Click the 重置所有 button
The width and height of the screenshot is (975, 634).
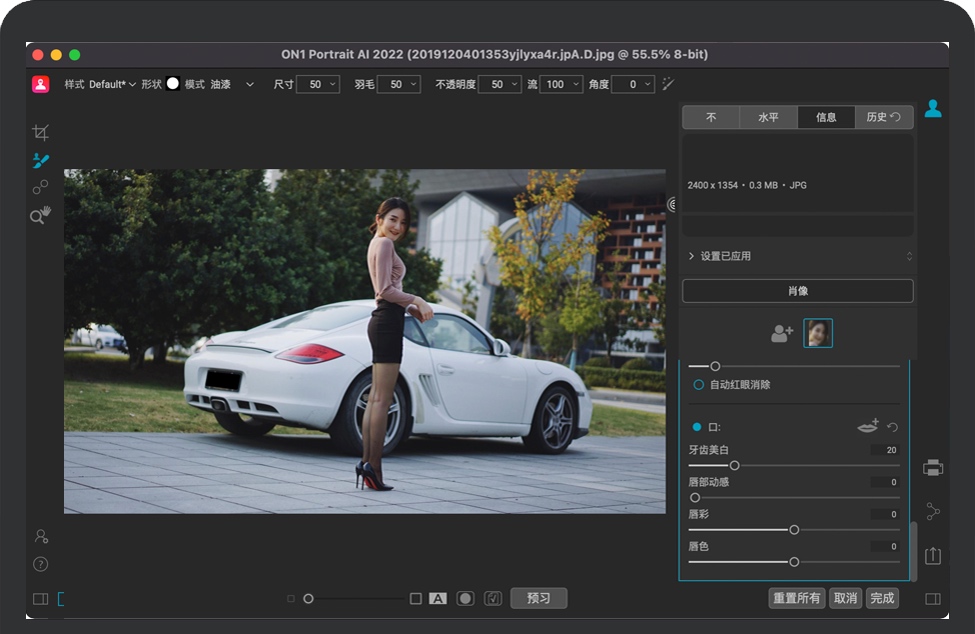pos(796,598)
